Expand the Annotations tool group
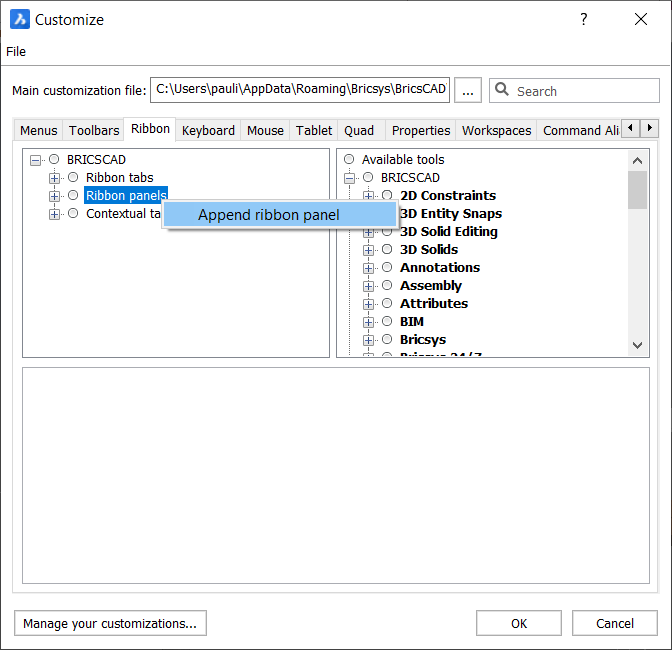672x650 pixels. (x=368, y=268)
